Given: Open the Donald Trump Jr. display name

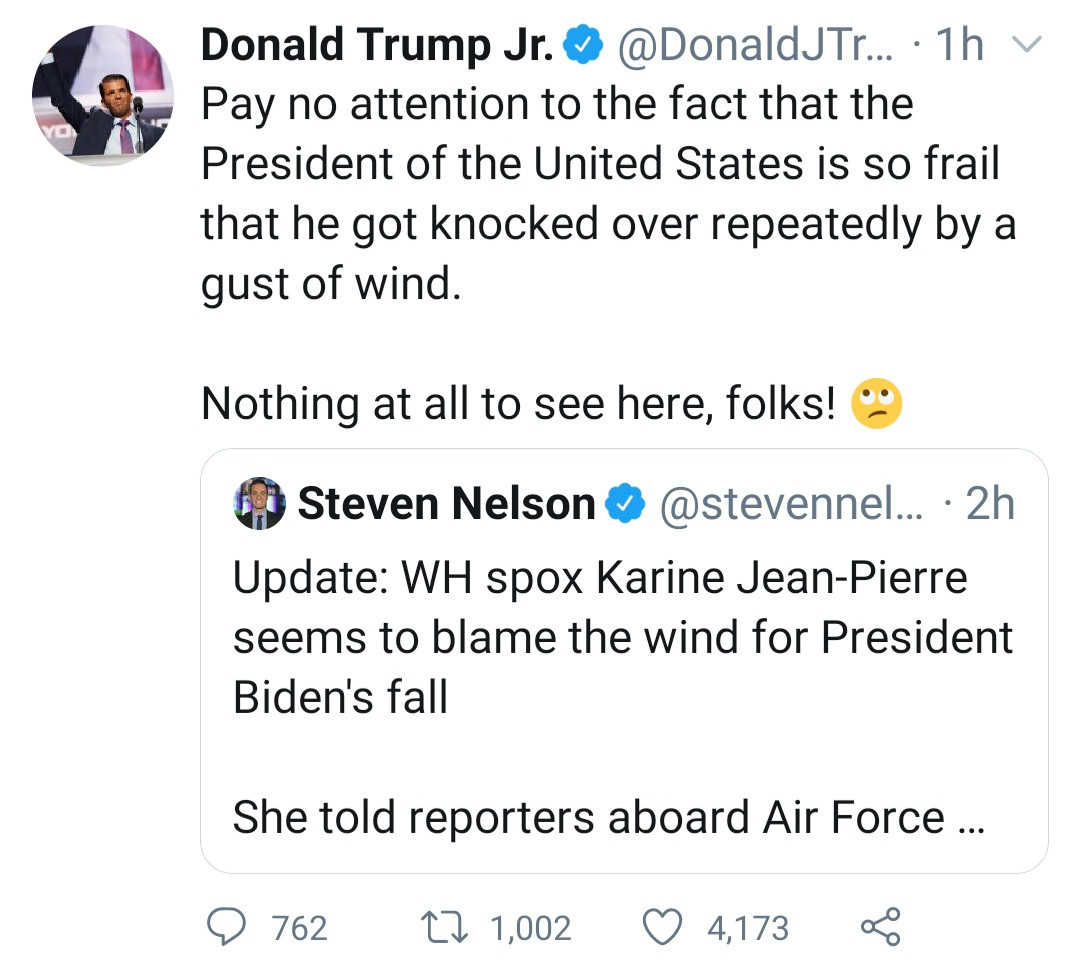Looking at the screenshot, I should click(x=376, y=46).
